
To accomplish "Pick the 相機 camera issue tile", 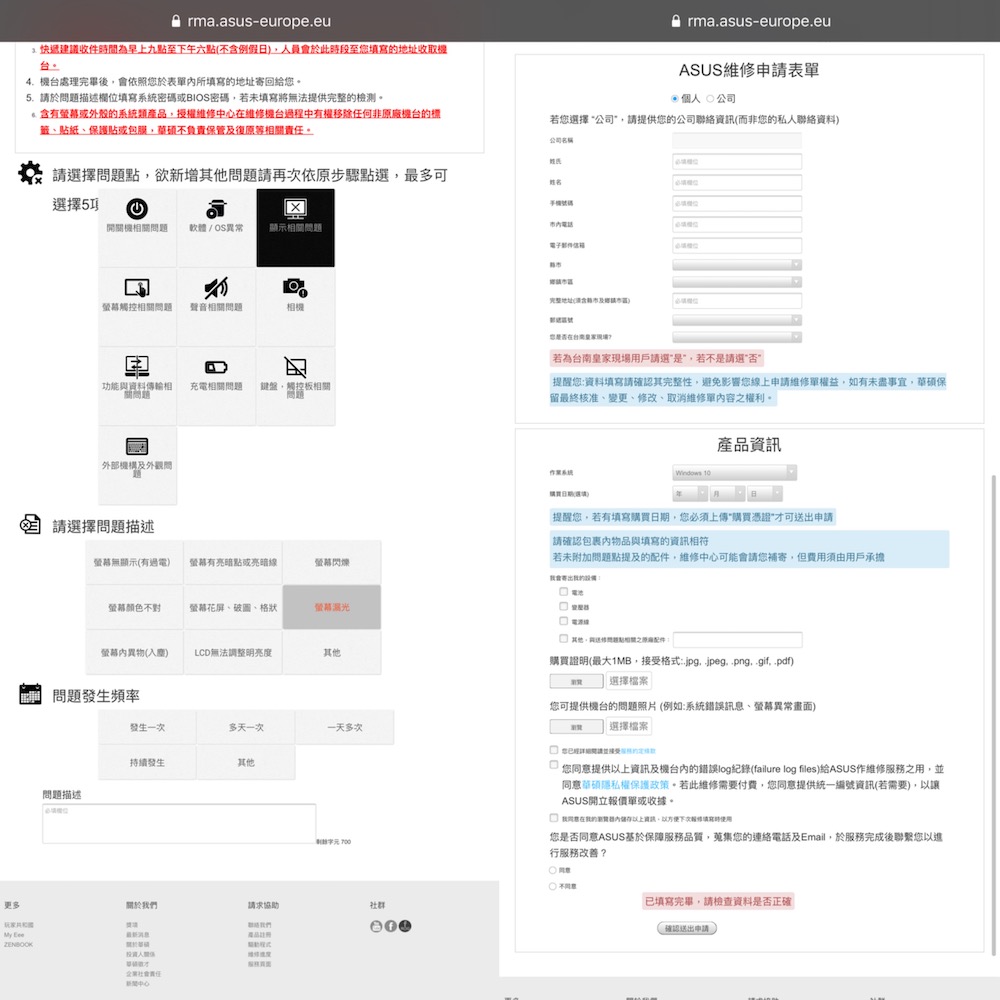I will (295, 307).
